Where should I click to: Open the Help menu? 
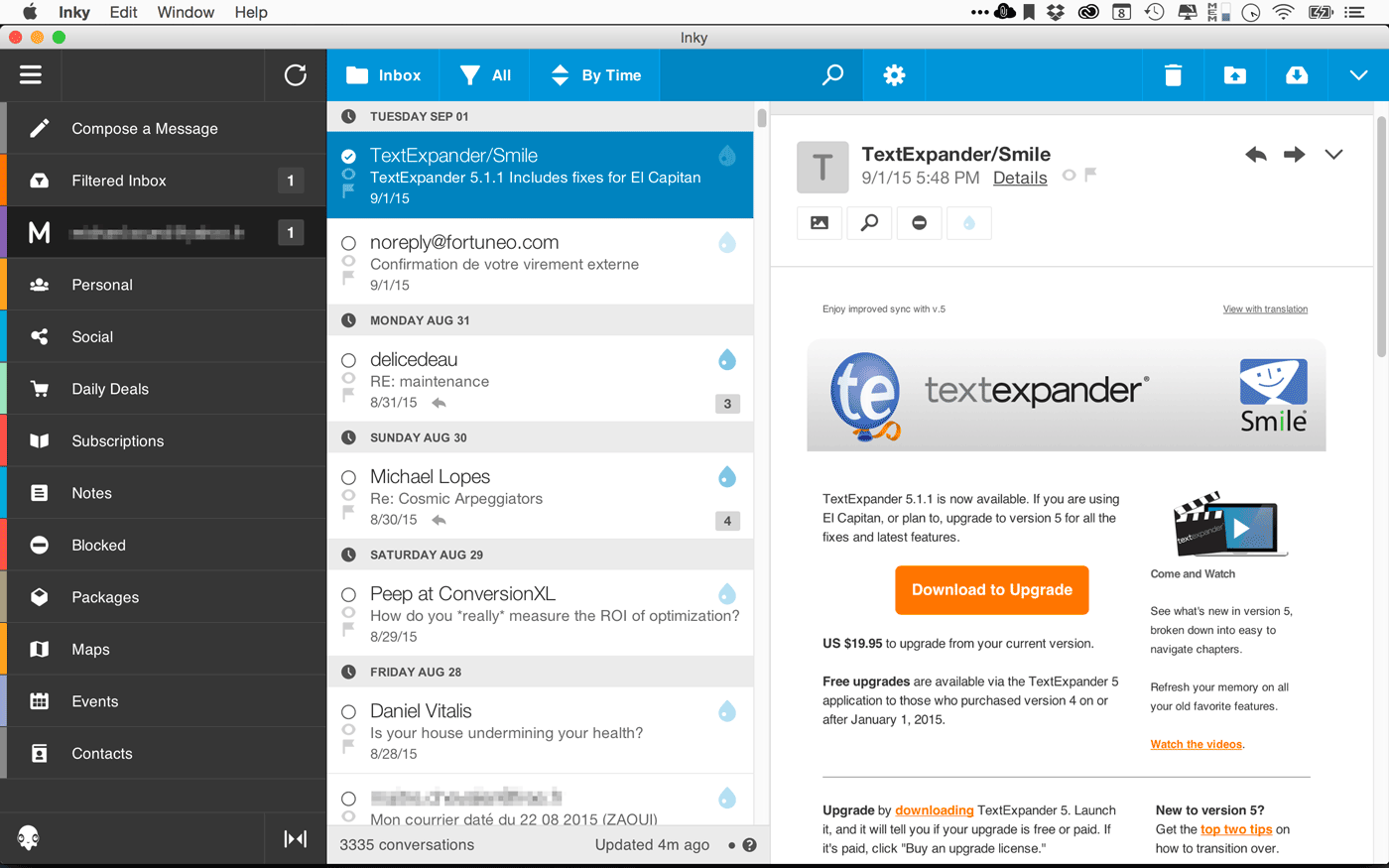251,12
